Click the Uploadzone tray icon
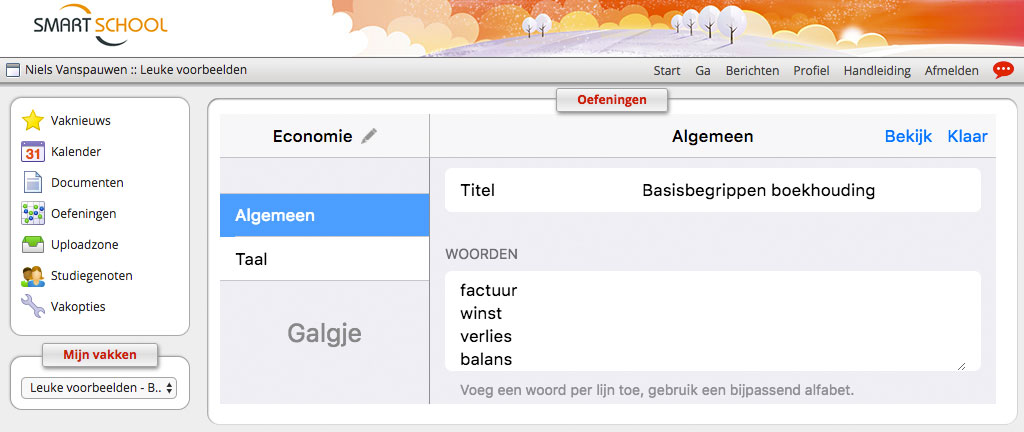1024x432 pixels. [33, 245]
